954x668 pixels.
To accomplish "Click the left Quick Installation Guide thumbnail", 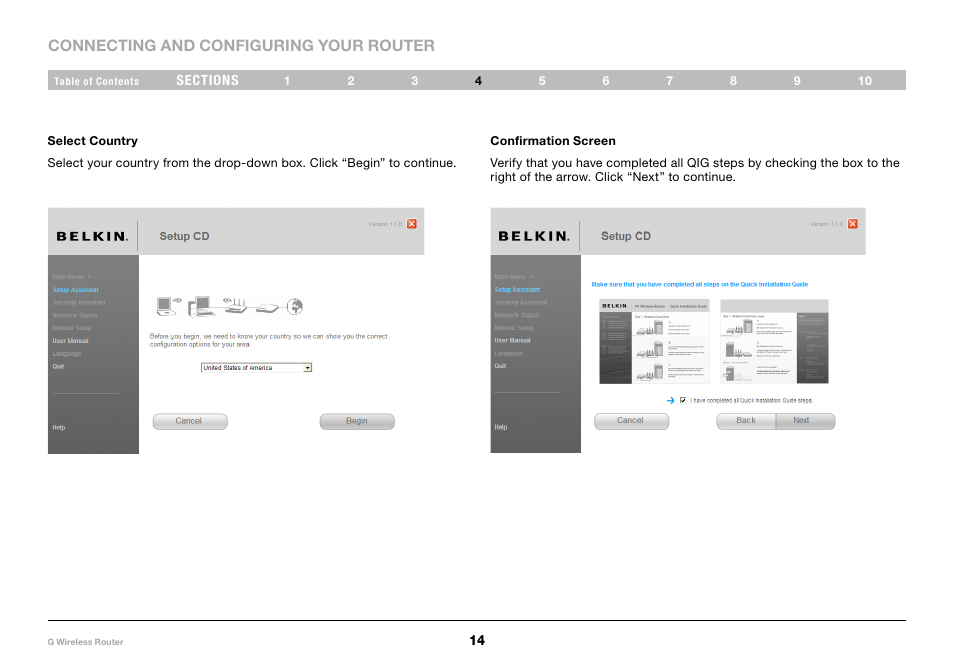I will pyautogui.click(x=655, y=342).
